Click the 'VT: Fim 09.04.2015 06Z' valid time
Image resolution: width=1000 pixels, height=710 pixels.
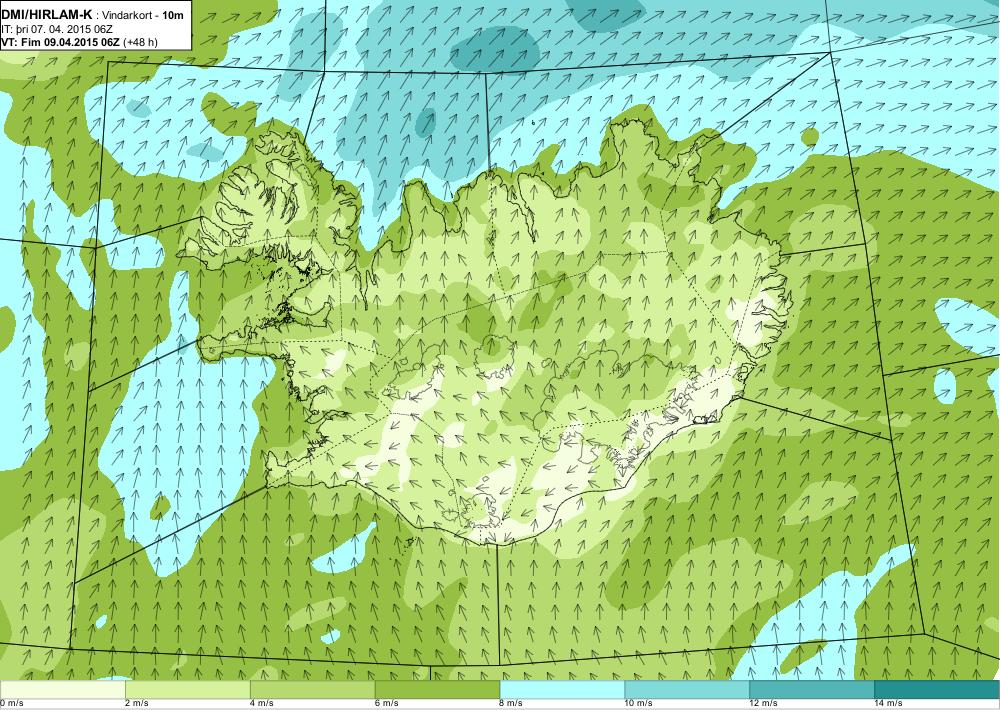click(61, 42)
